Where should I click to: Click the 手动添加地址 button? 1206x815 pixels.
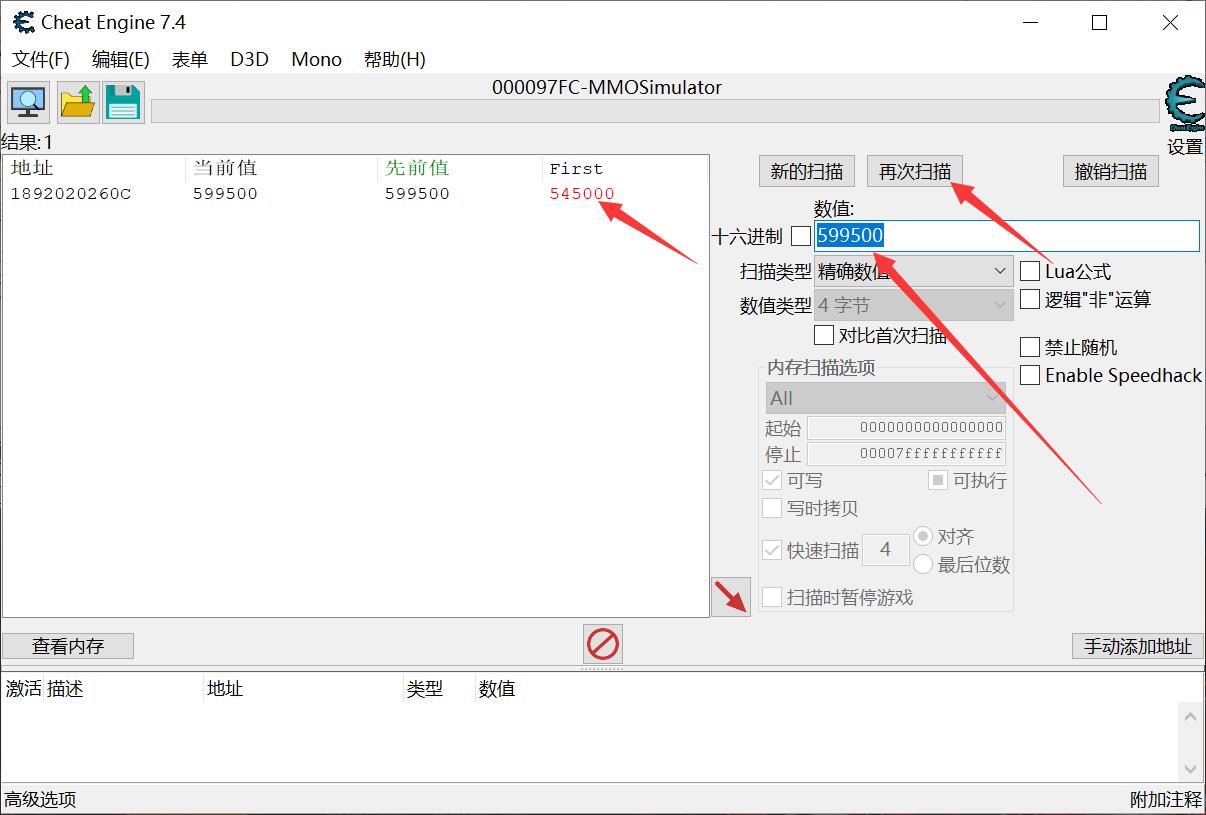pyautogui.click(x=1138, y=646)
